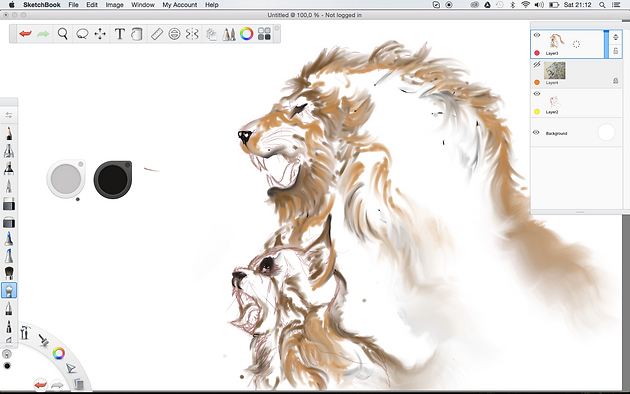Click the volume icon in menu bar

click(x=539, y=5)
